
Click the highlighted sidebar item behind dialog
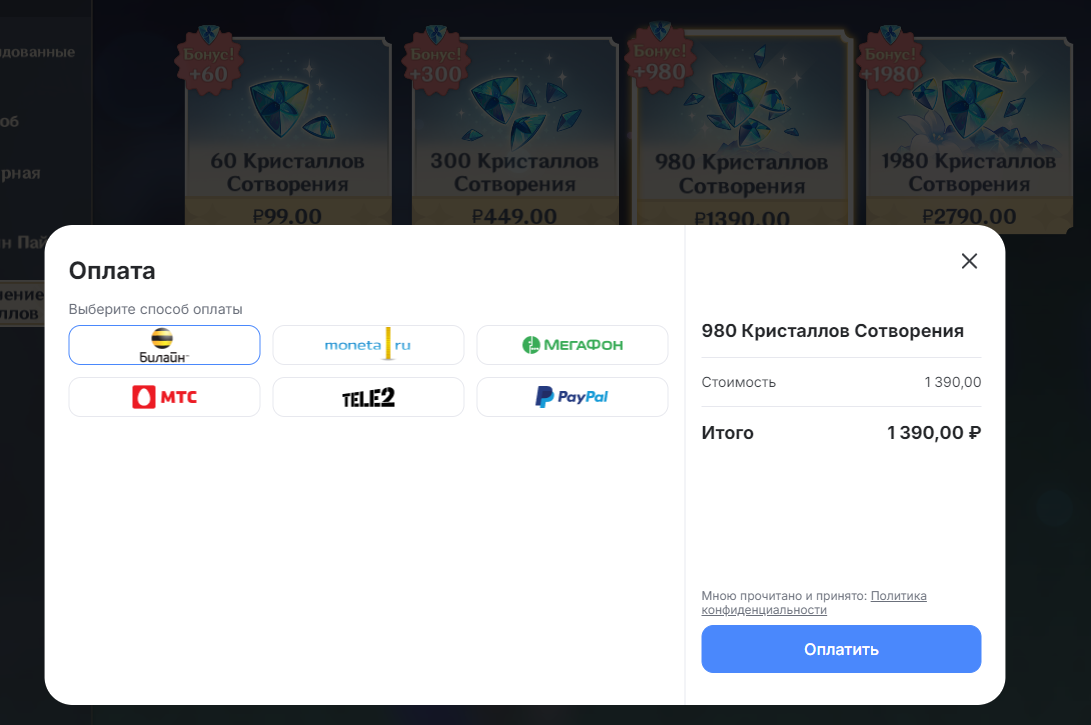21,303
